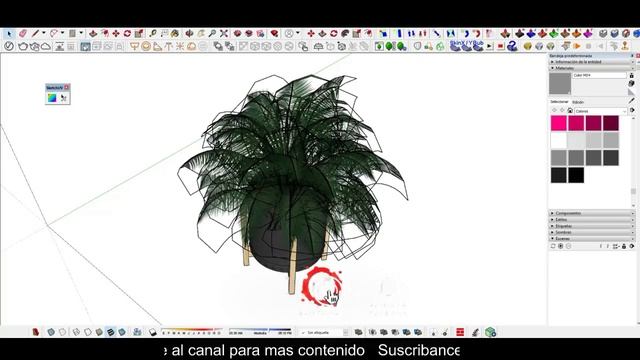Click the blue number 2 plugin icon
Viewport: 640px width, 360px height.
pos(512,47)
